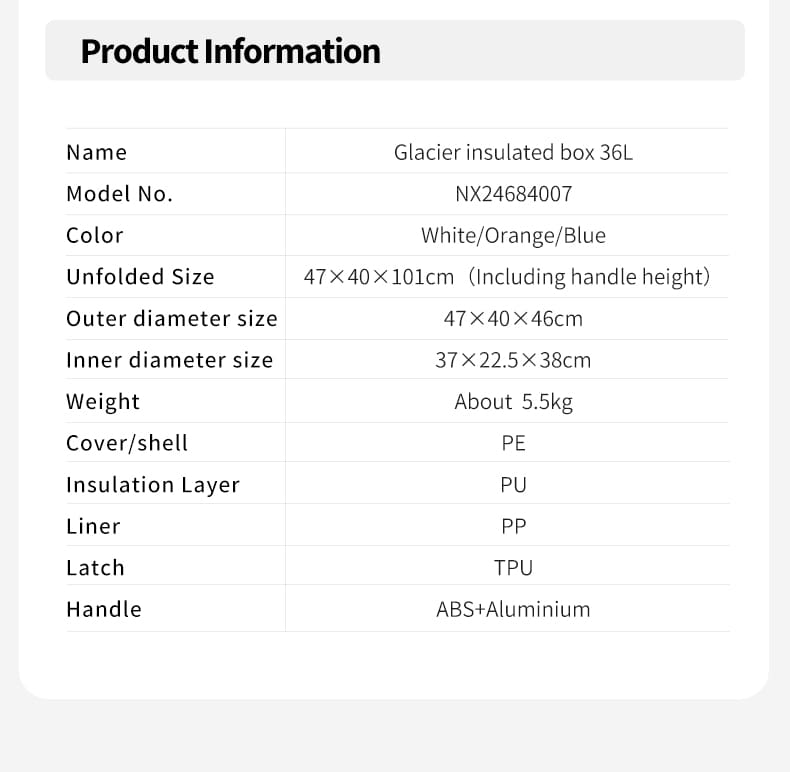790x772 pixels.
Task: Select Outer diameter size label
Action: tap(172, 318)
